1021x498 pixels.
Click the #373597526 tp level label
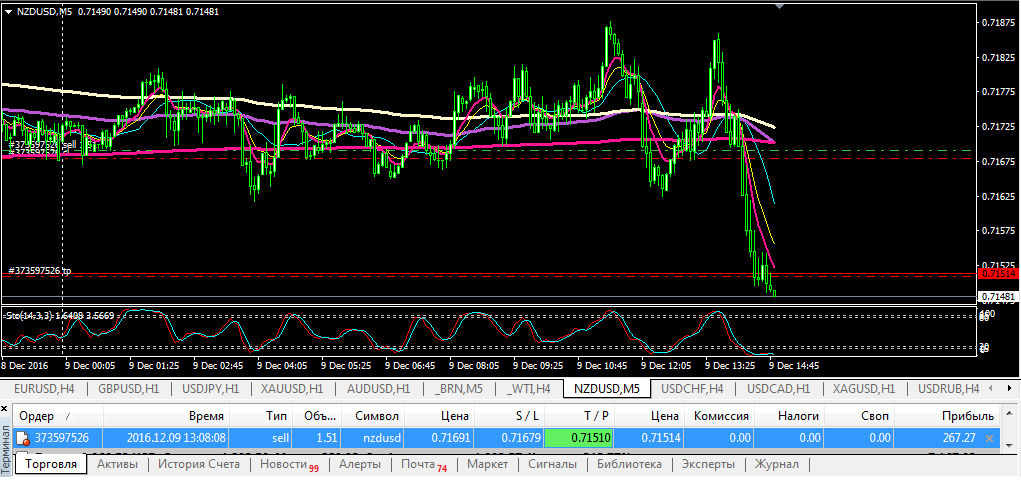point(40,270)
